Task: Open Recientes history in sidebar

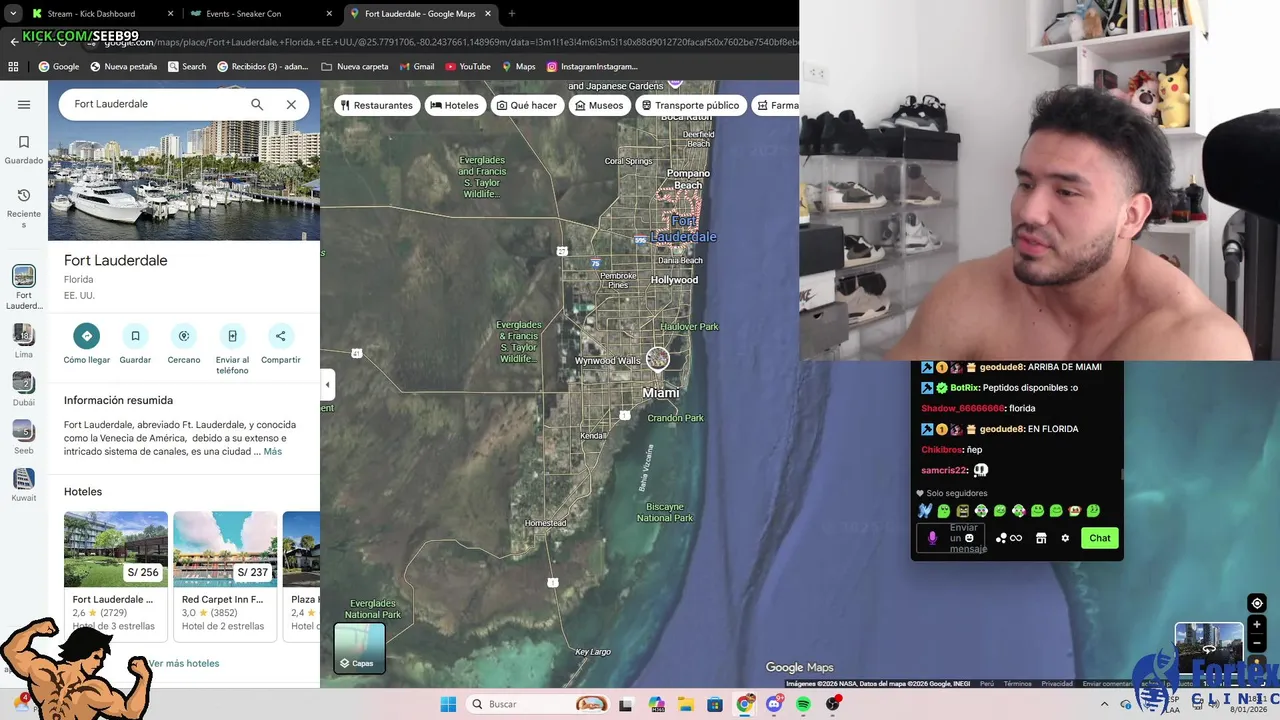Action: (x=24, y=208)
